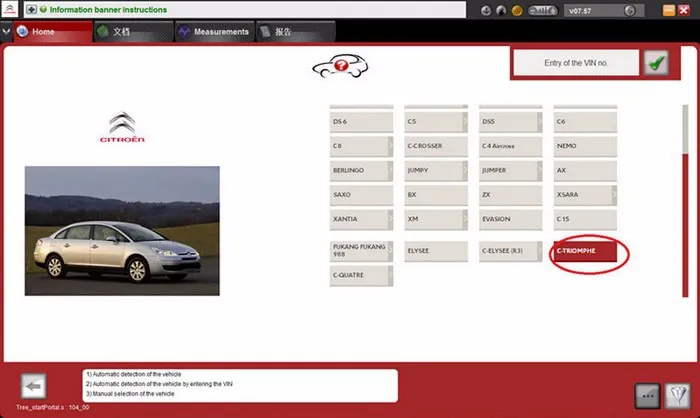The height and width of the screenshot is (418, 700).
Task: Minimize the window with orange button
Action: 669,10
